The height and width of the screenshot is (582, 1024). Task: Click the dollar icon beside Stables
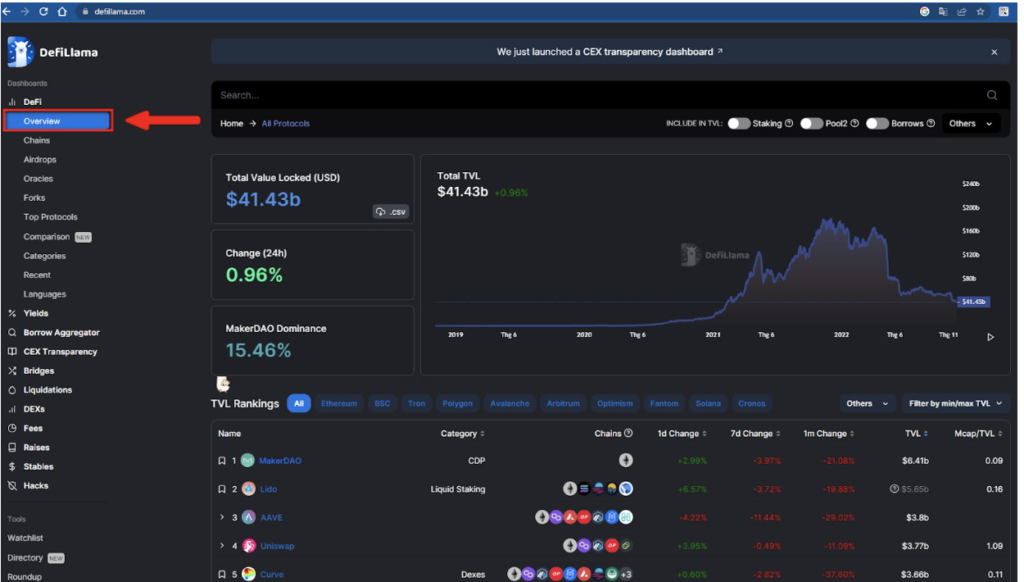click(12, 467)
